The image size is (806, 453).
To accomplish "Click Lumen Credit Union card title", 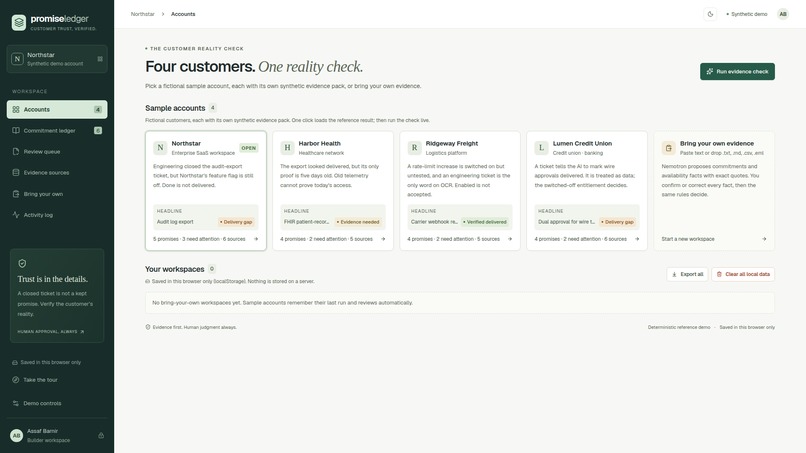I will click(x=582, y=143).
